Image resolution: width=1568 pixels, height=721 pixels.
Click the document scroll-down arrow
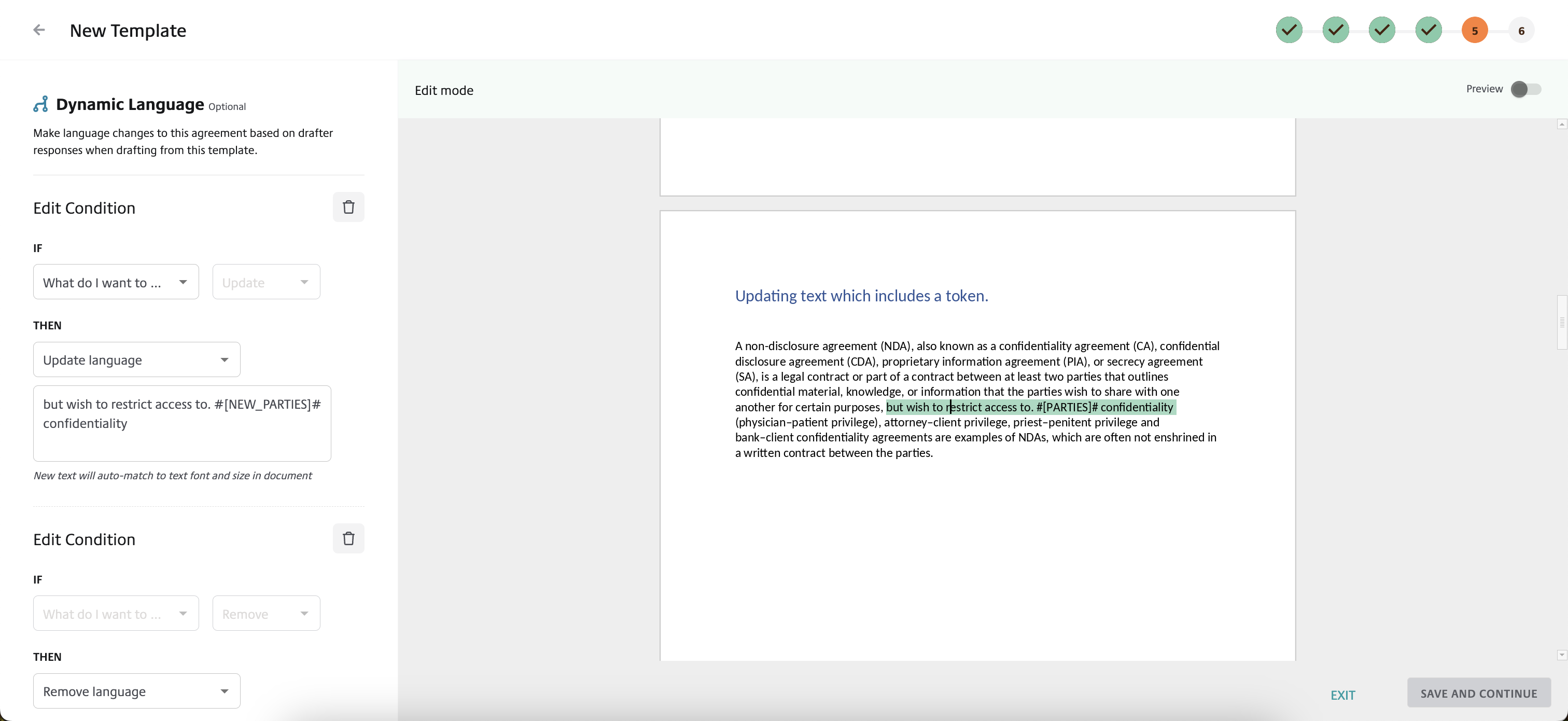[x=1561, y=655]
